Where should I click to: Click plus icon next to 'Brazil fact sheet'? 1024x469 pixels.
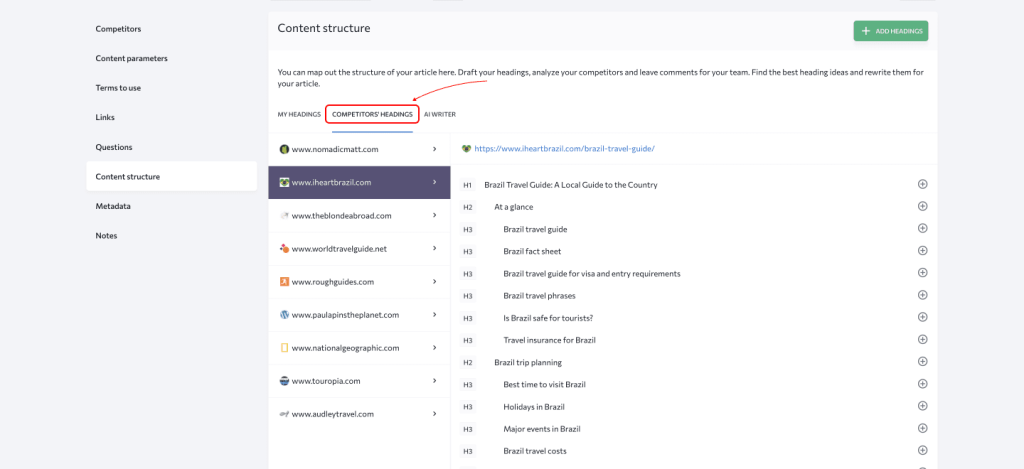(922, 251)
